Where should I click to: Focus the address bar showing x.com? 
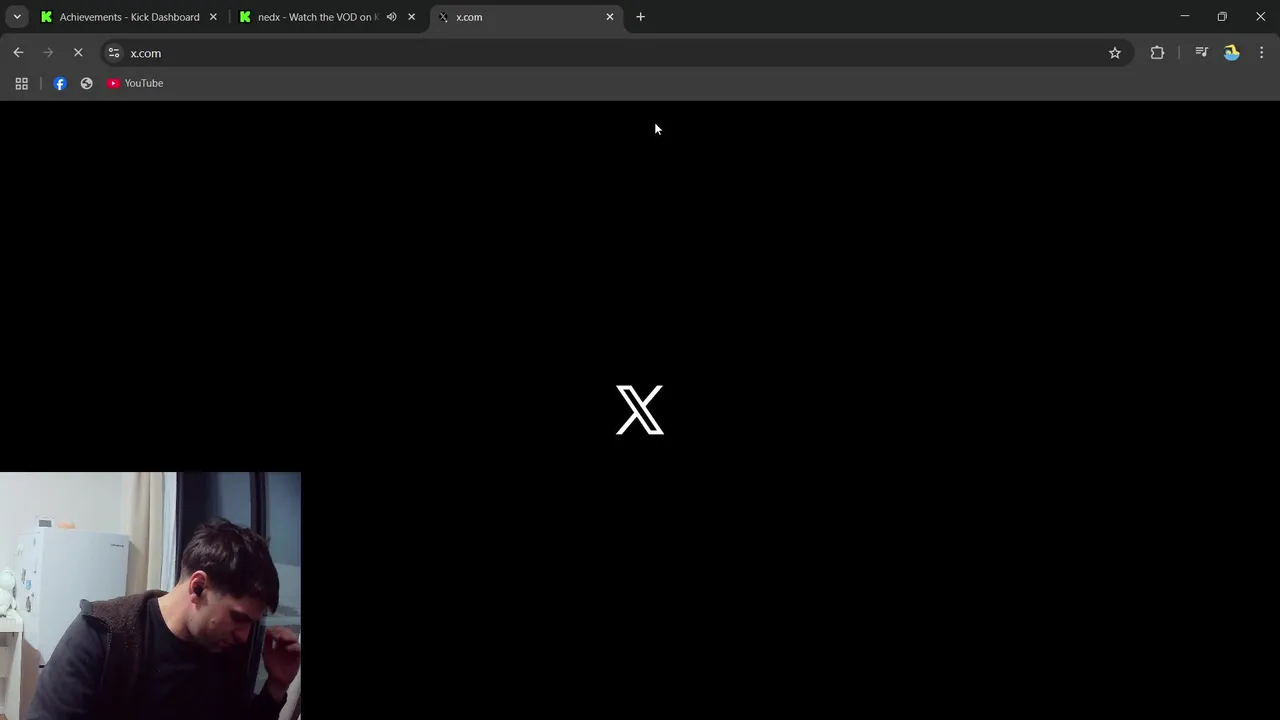pyautogui.click(x=615, y=53)
